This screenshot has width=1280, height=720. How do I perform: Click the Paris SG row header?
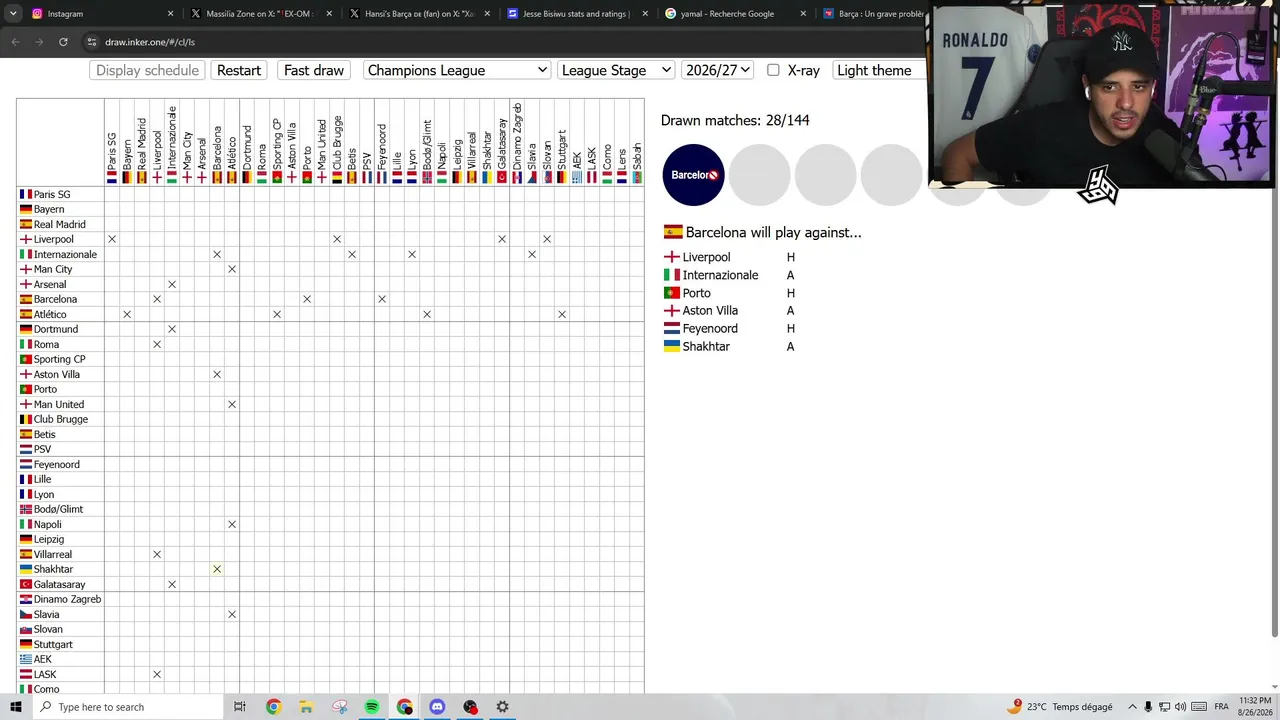[60, 194]
